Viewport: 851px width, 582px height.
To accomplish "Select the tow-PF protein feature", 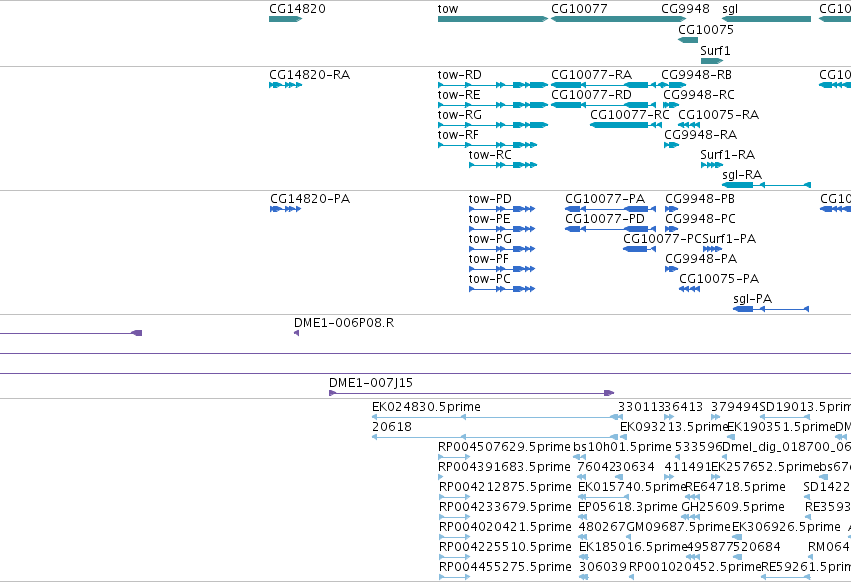I will click(x=502, y=269).
